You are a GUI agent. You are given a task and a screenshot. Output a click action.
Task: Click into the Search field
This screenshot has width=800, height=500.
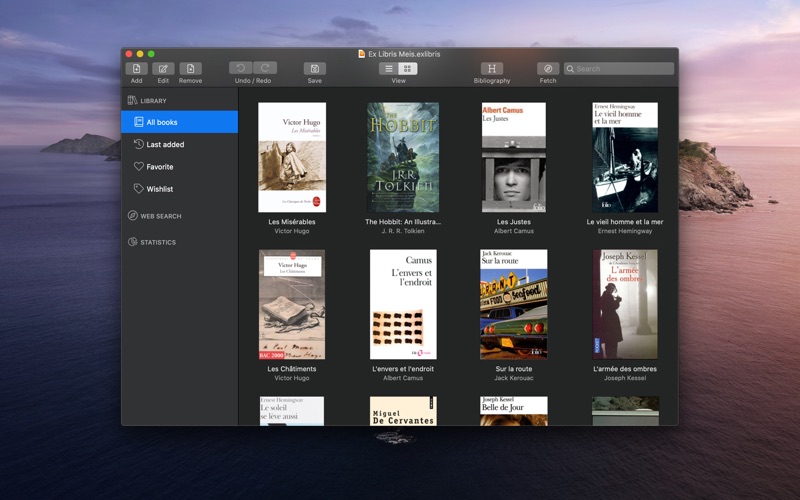[619, 68]
